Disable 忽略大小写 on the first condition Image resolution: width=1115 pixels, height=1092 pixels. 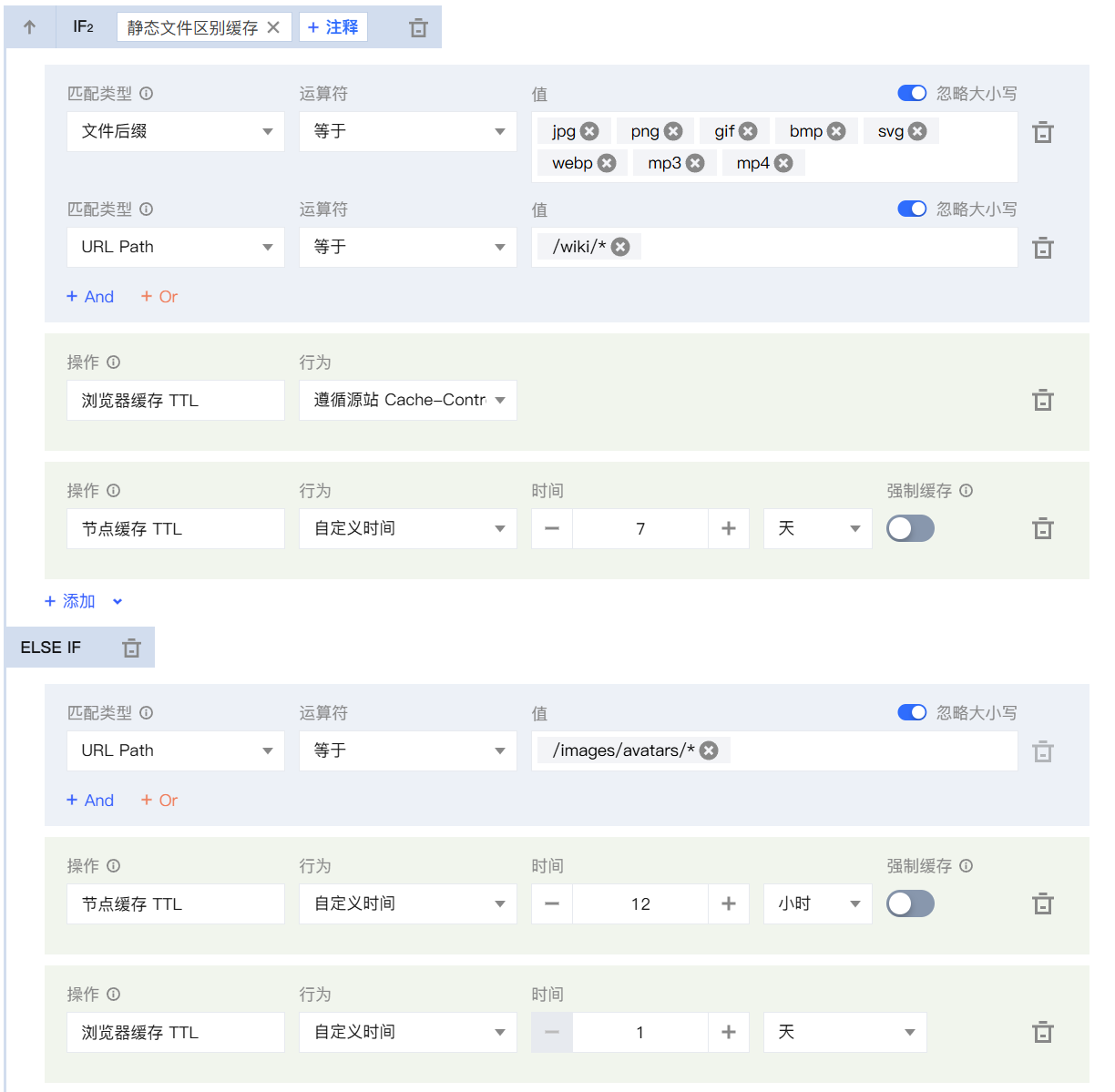pyautogui.click(x=911, y=93)
